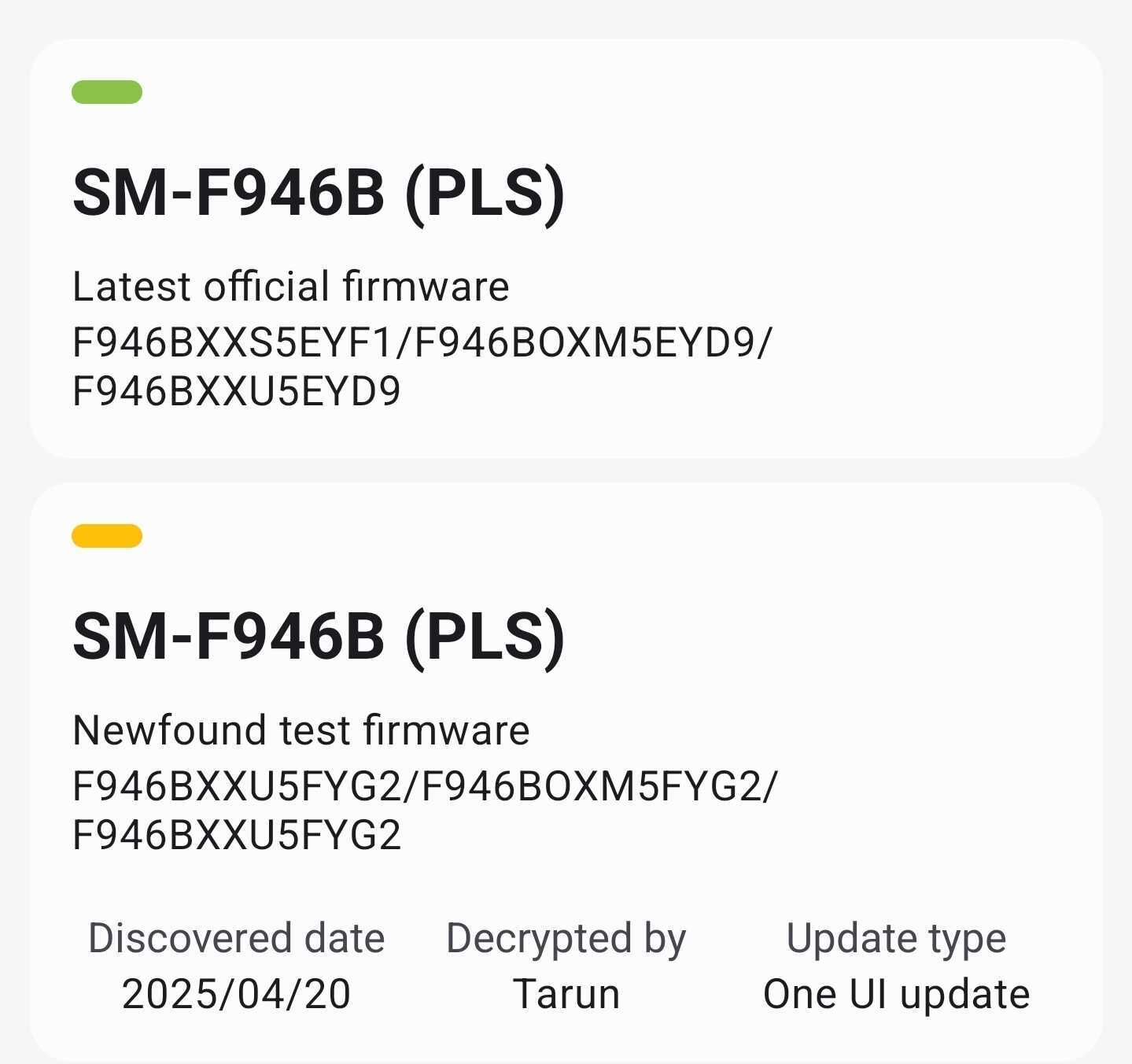
Task: Click the "Newfound test firmware" label
Action: click(301, 730)
